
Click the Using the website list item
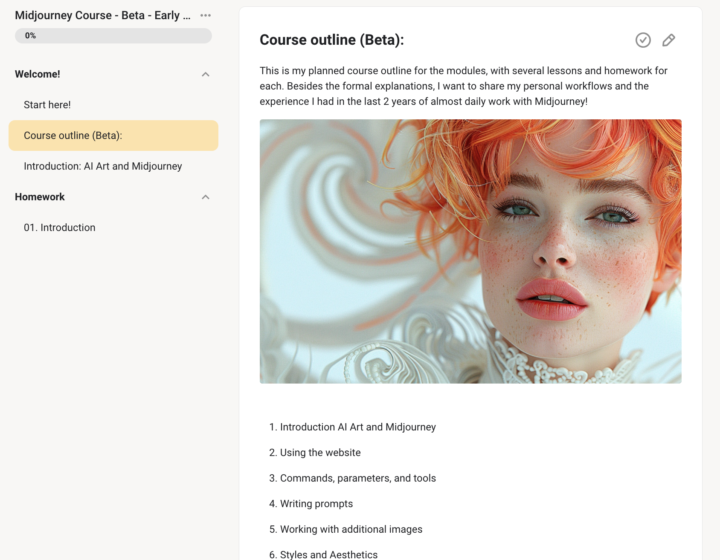[320, 453]
